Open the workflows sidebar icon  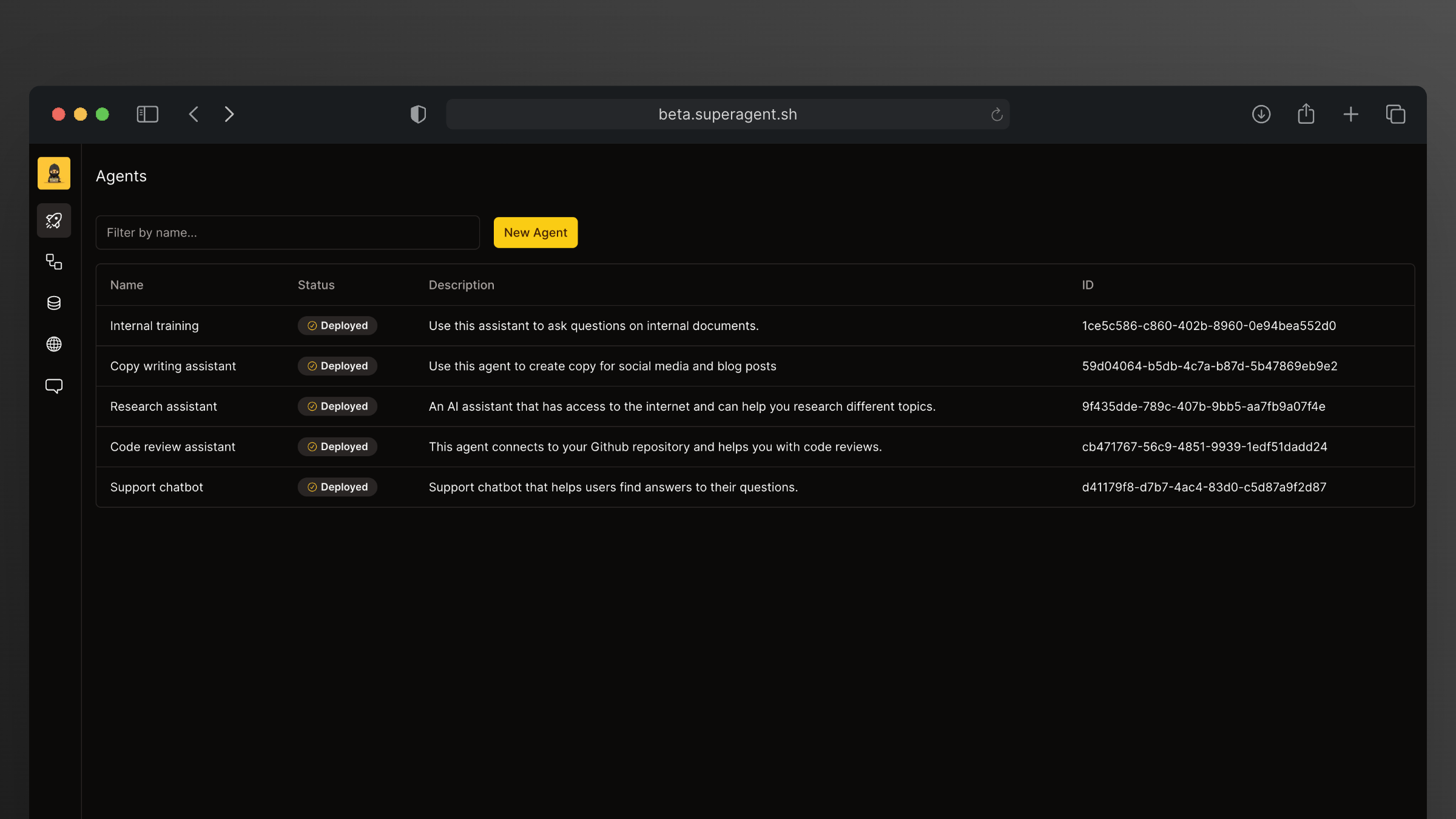[54, 261]
